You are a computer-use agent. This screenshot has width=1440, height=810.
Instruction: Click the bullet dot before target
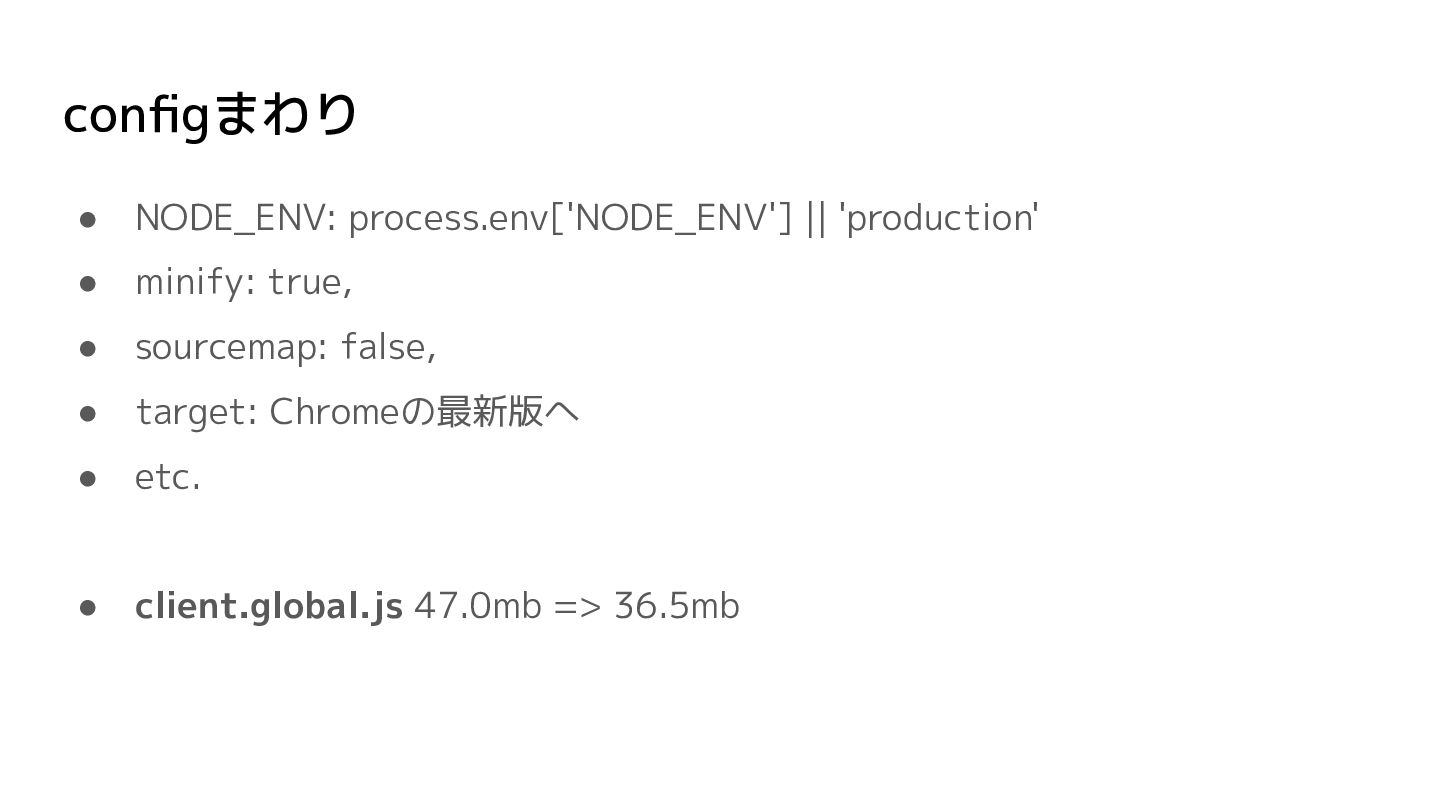pos(87,413)
